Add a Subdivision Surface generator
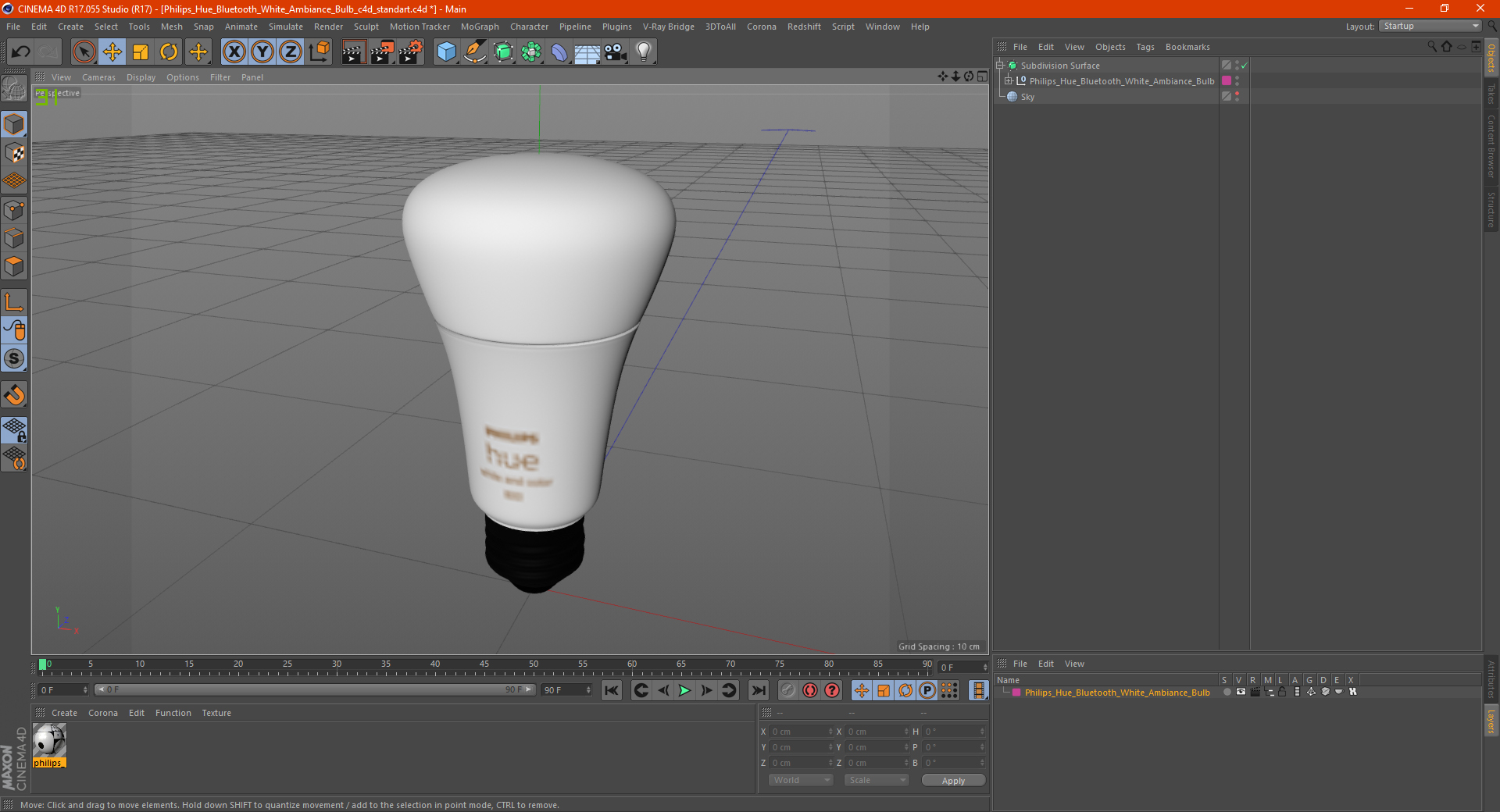 (x=503, y=52)
